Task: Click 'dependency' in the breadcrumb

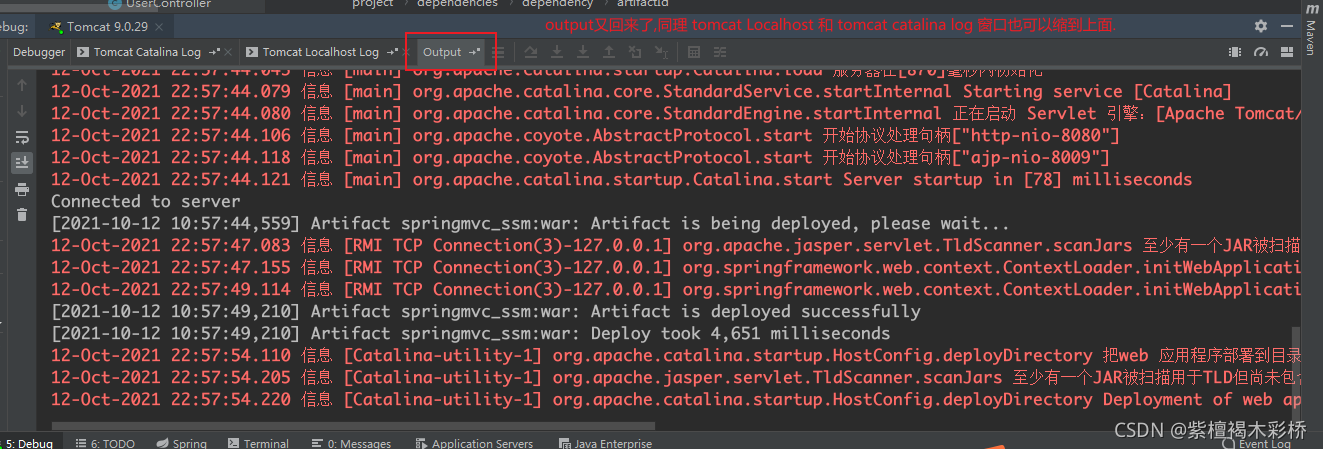Action: click(557, 4)
